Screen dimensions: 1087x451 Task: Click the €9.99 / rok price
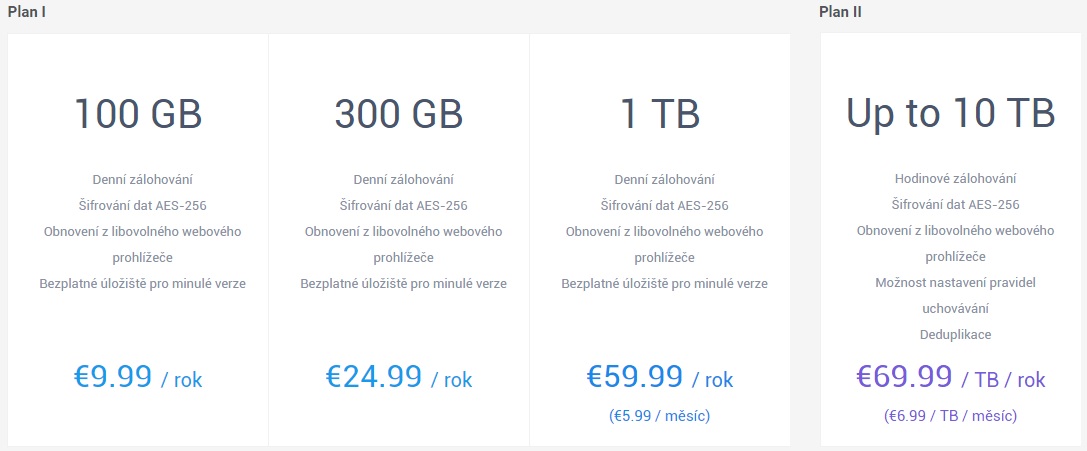(x=138, y=377)
